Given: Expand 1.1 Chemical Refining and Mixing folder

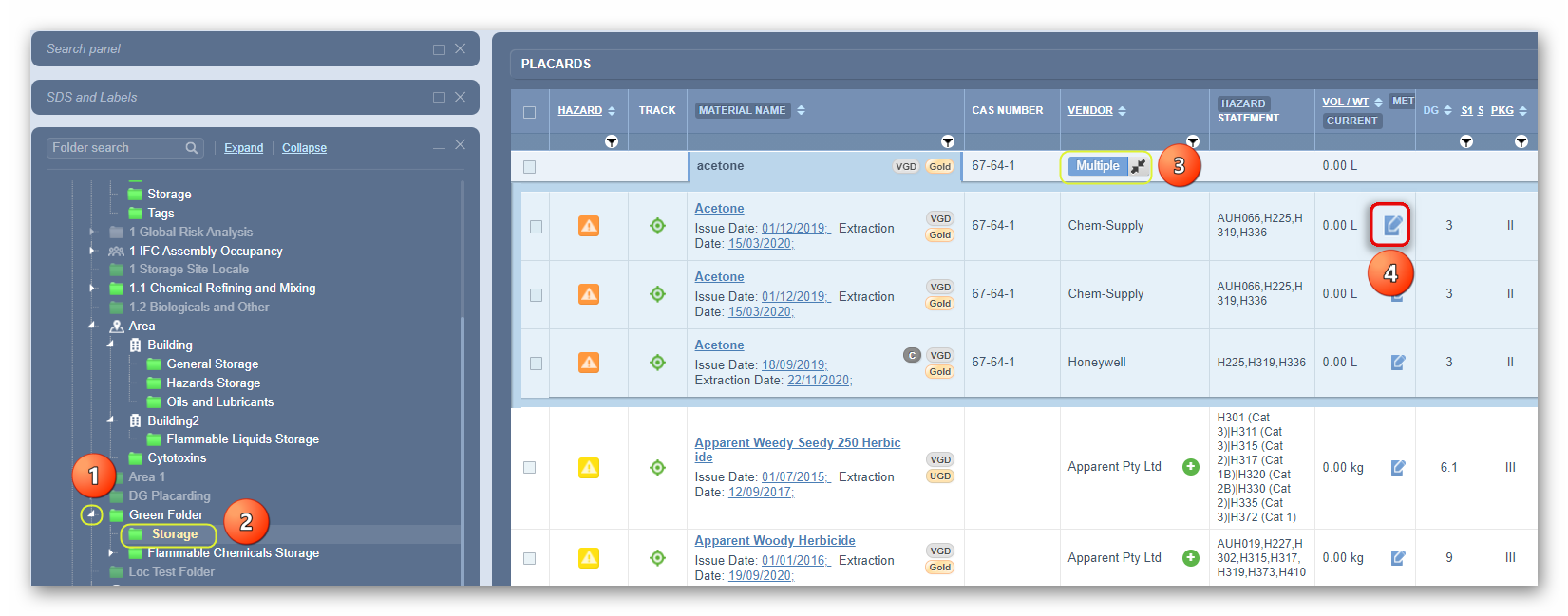Looking at the screenshot, I should click(92, 288).
